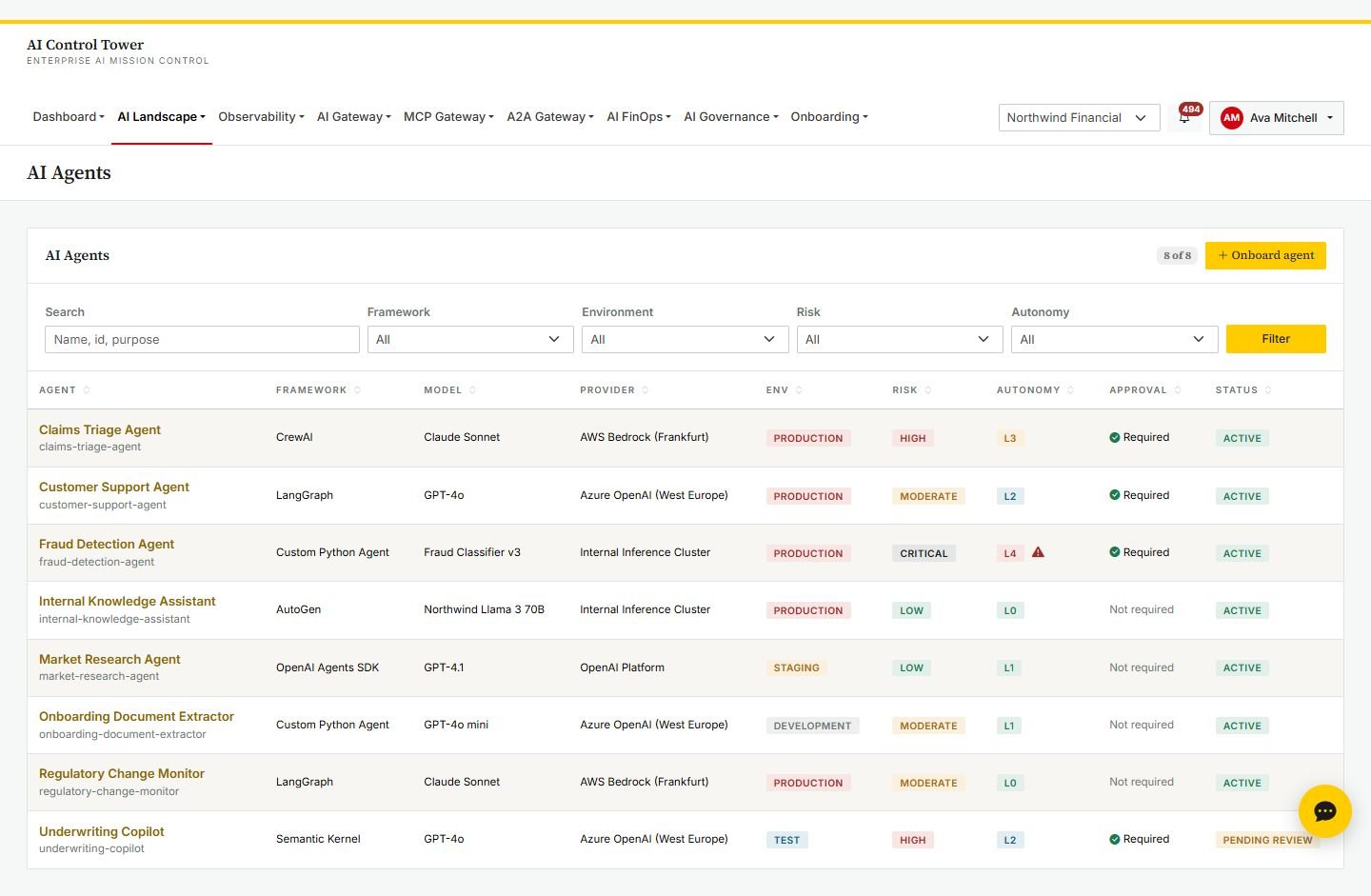This screenshot has height=896, width=1371.
Task: Click the CRITICAL risk badge
Action: click(x=924, y=553)
